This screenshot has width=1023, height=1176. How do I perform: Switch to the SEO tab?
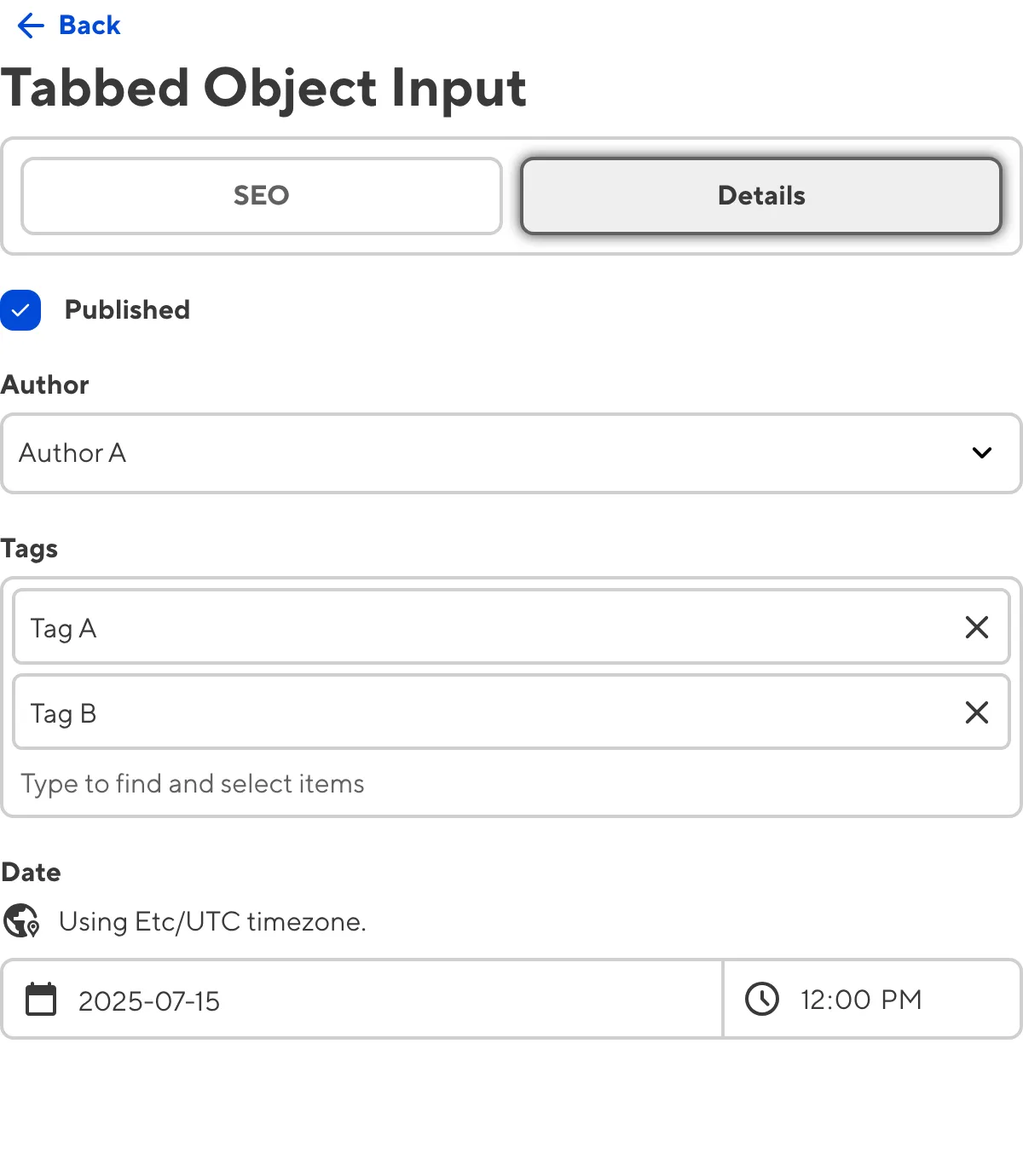(x=261, y=196)
